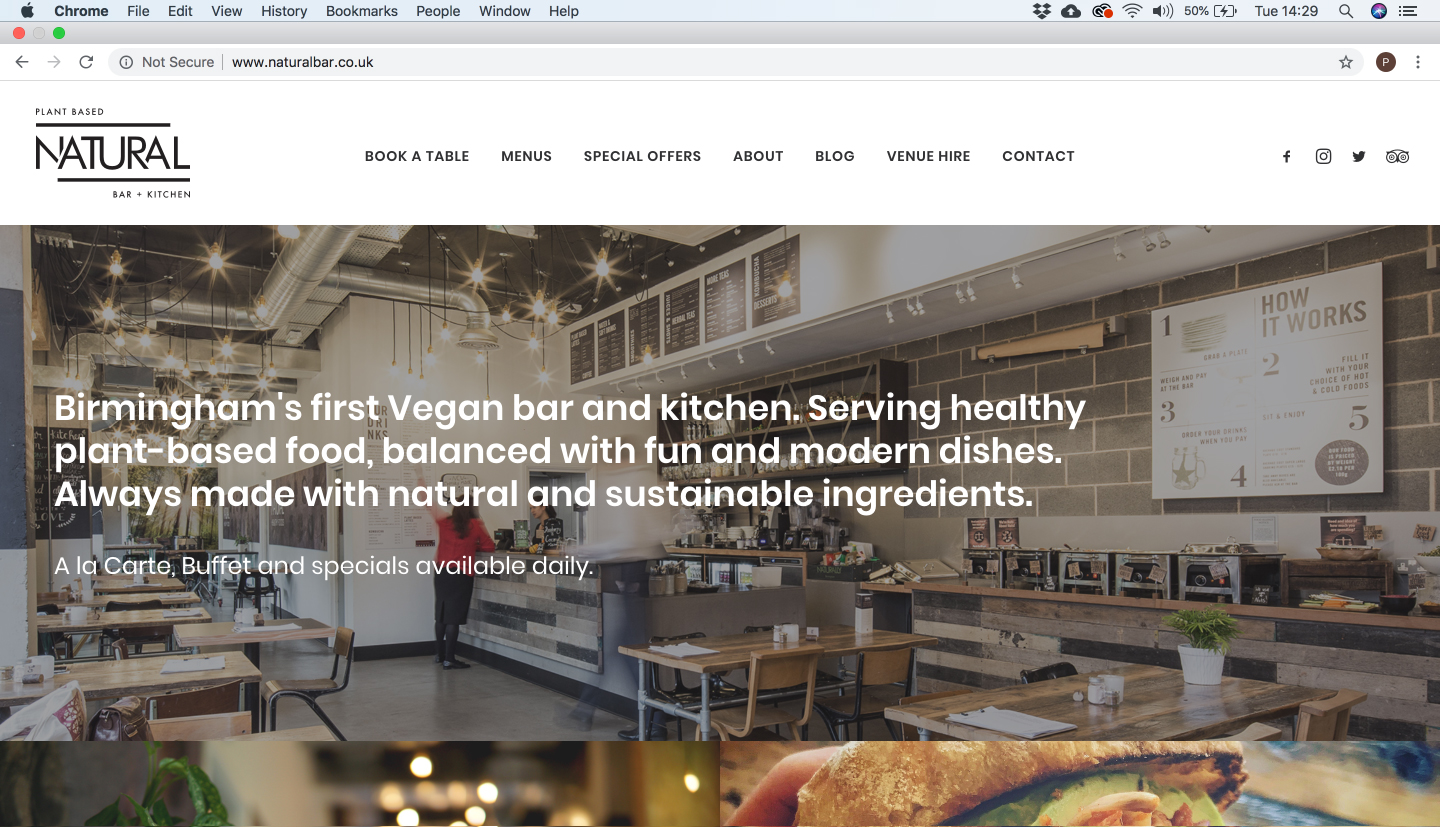Open the TripAdvisor owl icon
Screen dimensions: 1440x827
pyautogui.click(x=1397, y=156)
